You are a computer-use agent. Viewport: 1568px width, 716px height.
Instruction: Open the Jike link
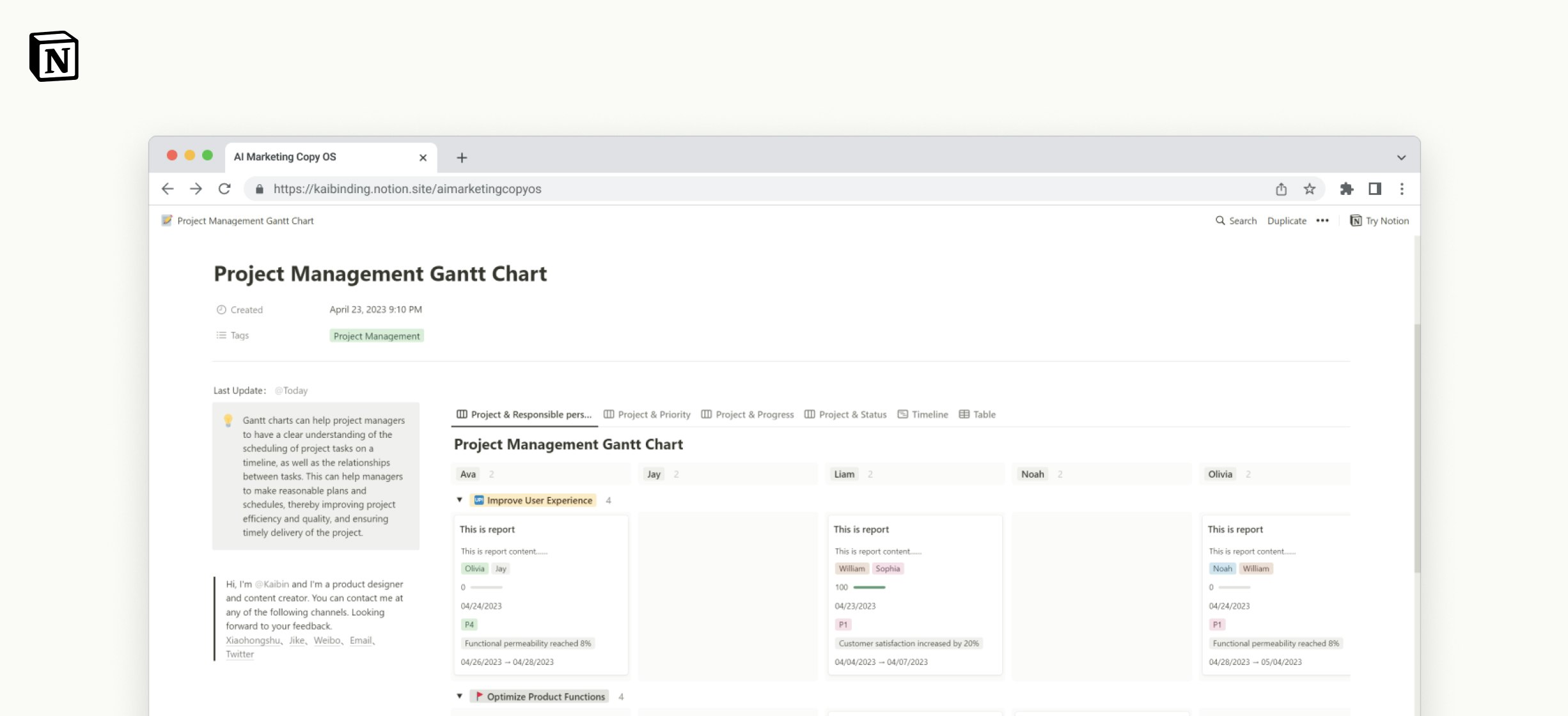tap(297, 640)
